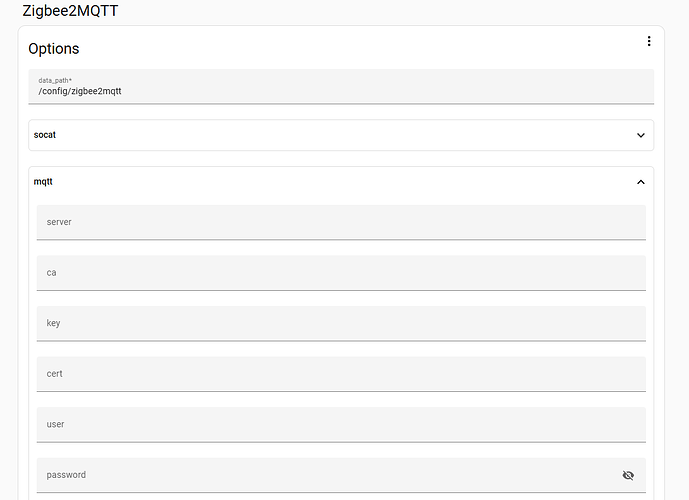This screenshot has width=689, height=500.
Task: Click the 'server' placeholder text
Action: [x=59, y=222]
